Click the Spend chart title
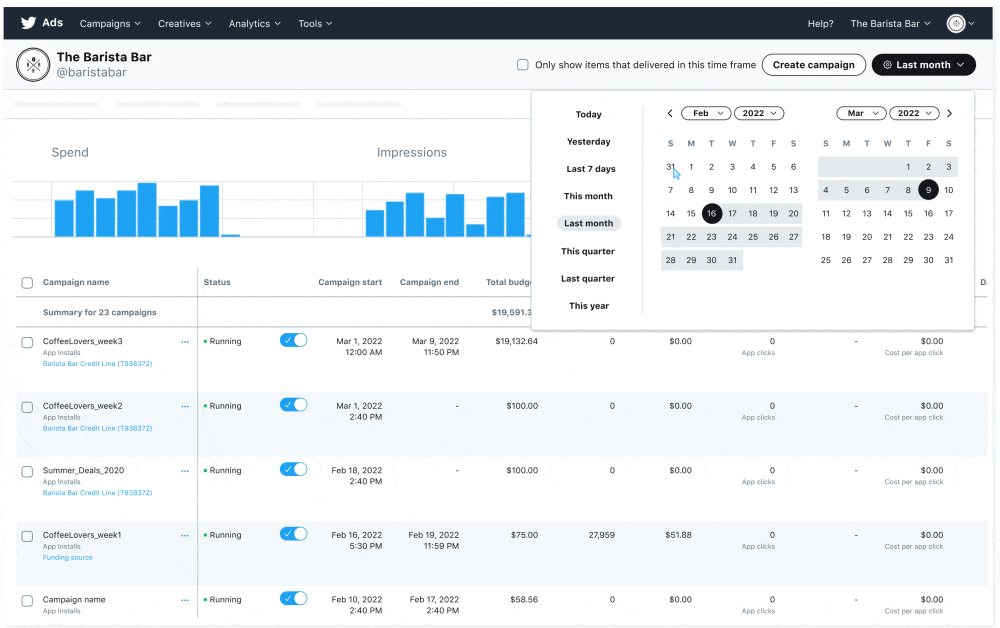 70,152
